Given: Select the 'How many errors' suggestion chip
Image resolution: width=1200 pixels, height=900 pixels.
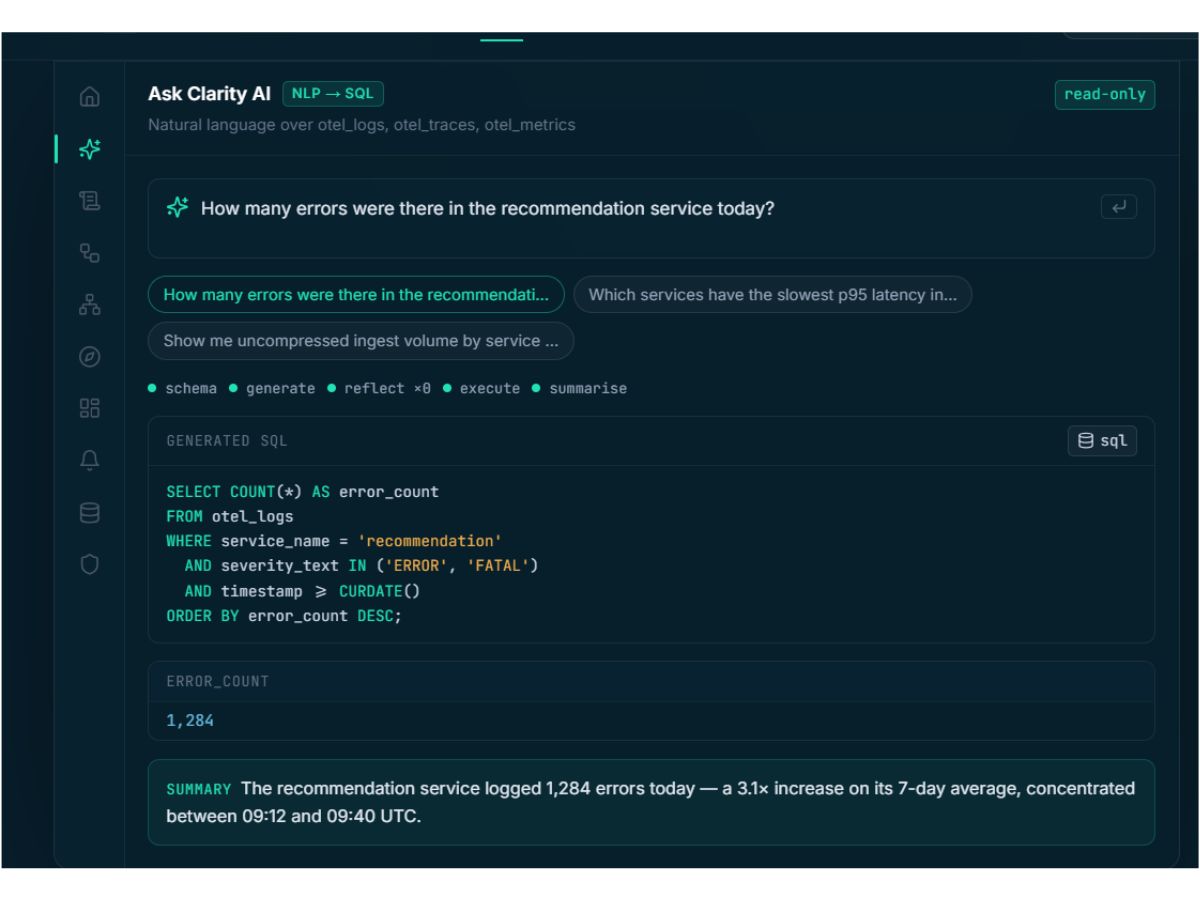Looking at the screenshot, I should point(356,295).
